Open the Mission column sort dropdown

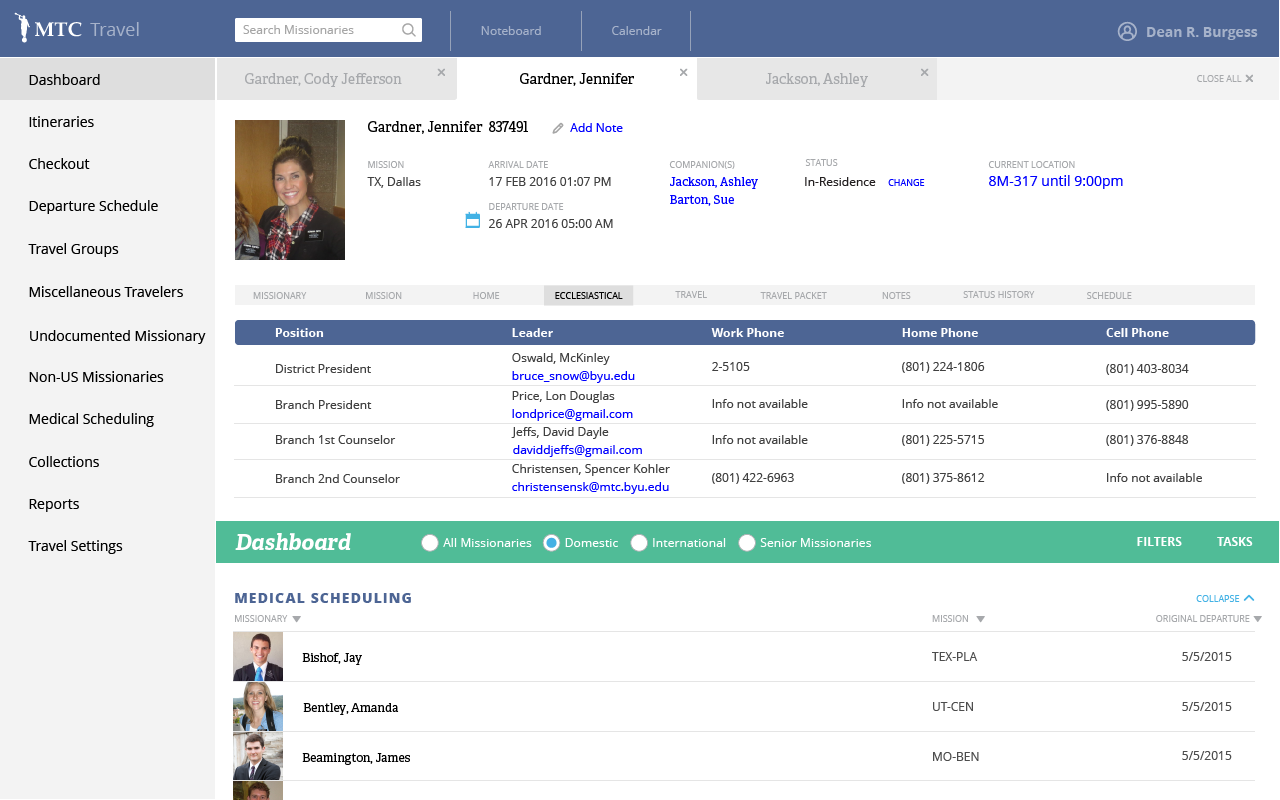(980, 619)
